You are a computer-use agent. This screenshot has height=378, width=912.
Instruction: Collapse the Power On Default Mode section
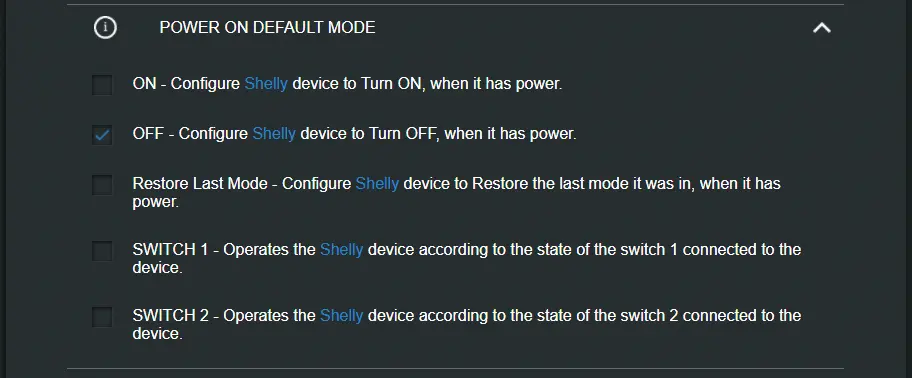822,27
